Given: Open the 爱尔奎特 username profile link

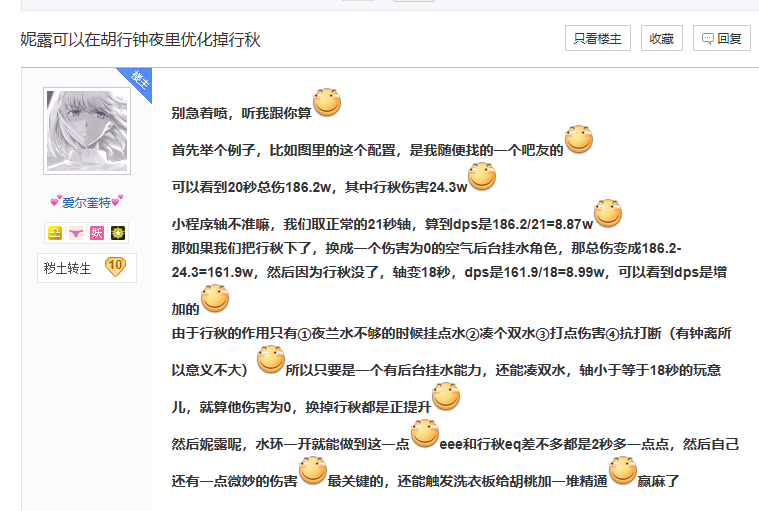Looking at the screenshot, I should tap(87, 202).
